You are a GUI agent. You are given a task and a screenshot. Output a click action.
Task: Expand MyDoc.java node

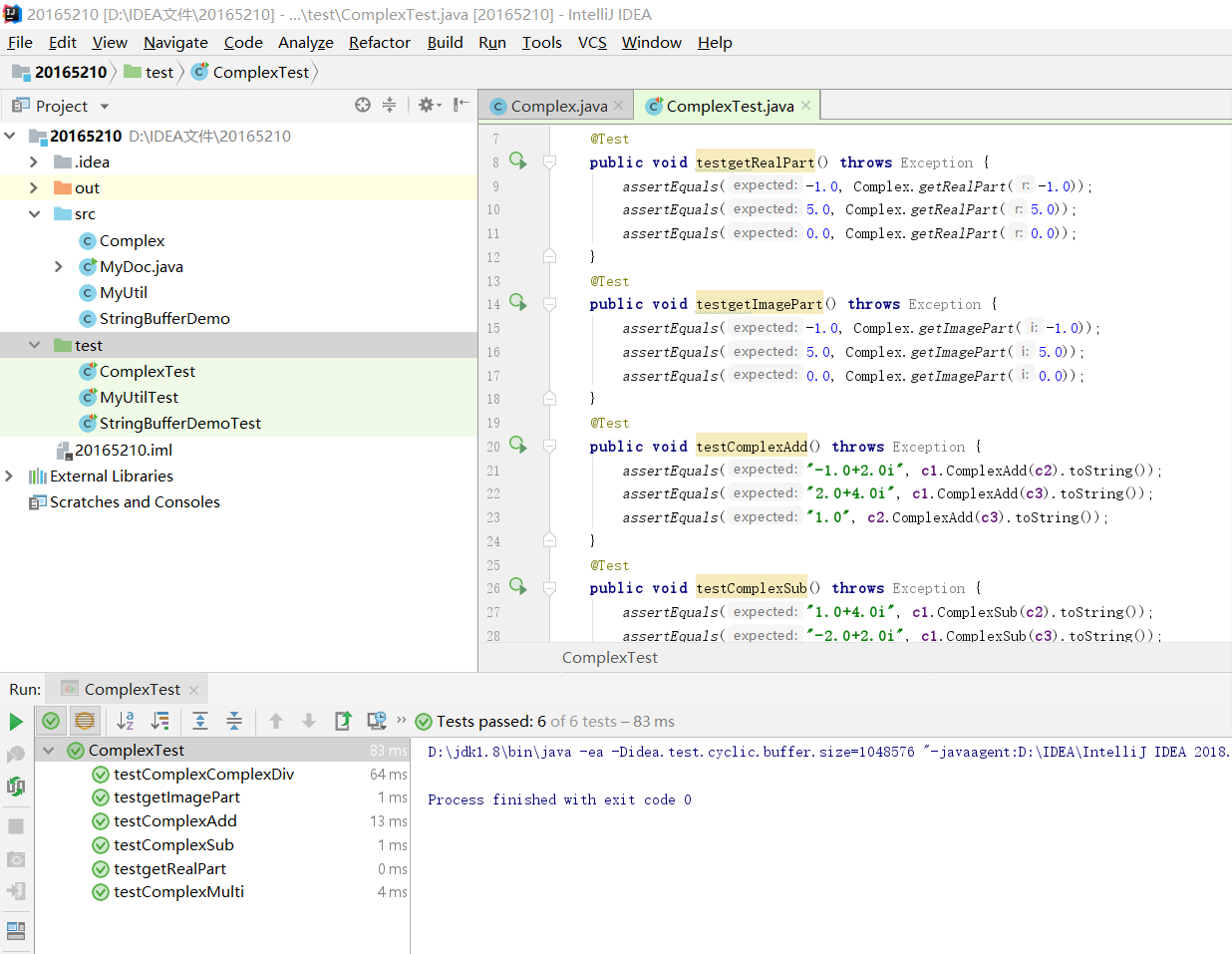click(59, 266)
